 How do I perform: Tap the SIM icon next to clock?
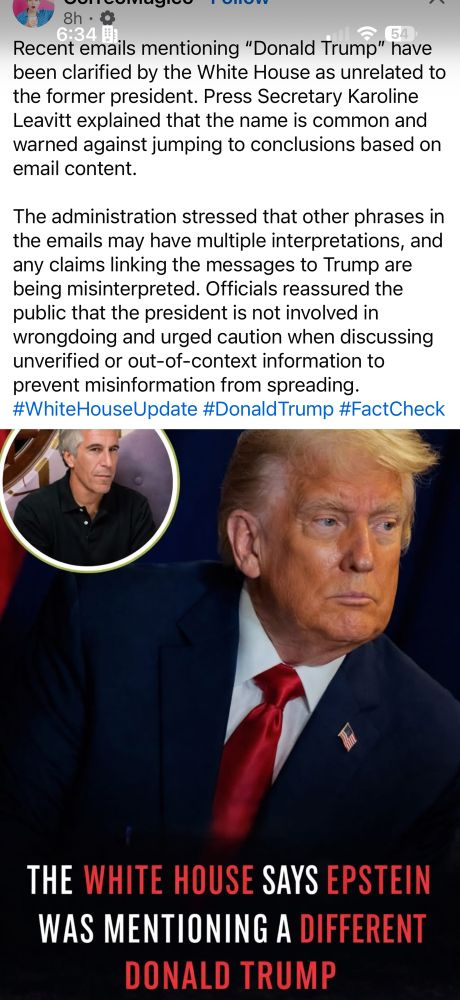point(108,34)
